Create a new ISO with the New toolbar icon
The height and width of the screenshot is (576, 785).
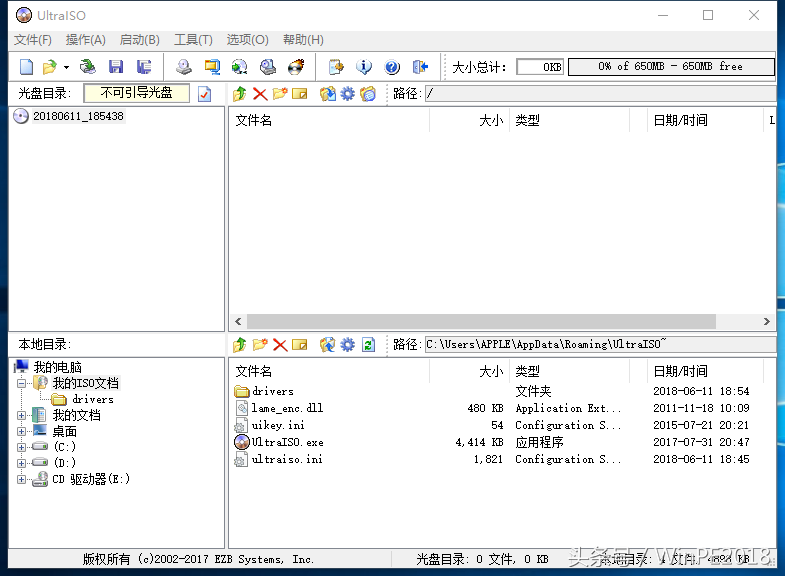26,67
